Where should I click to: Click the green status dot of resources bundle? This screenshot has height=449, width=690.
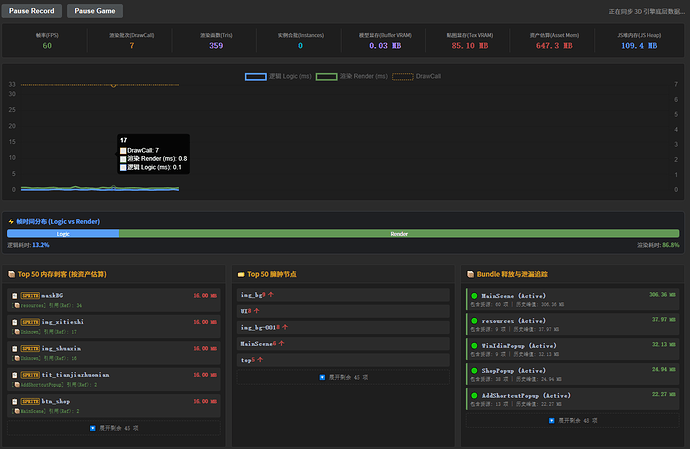coord(474,321)
